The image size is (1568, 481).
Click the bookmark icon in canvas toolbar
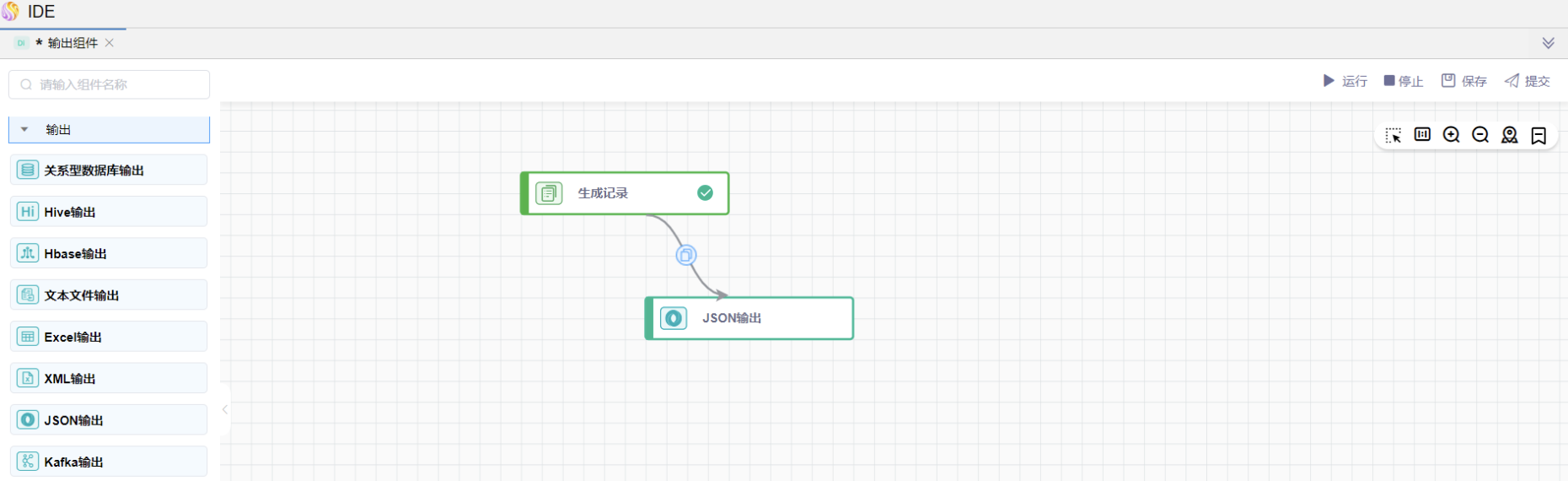coord(1538,135)
